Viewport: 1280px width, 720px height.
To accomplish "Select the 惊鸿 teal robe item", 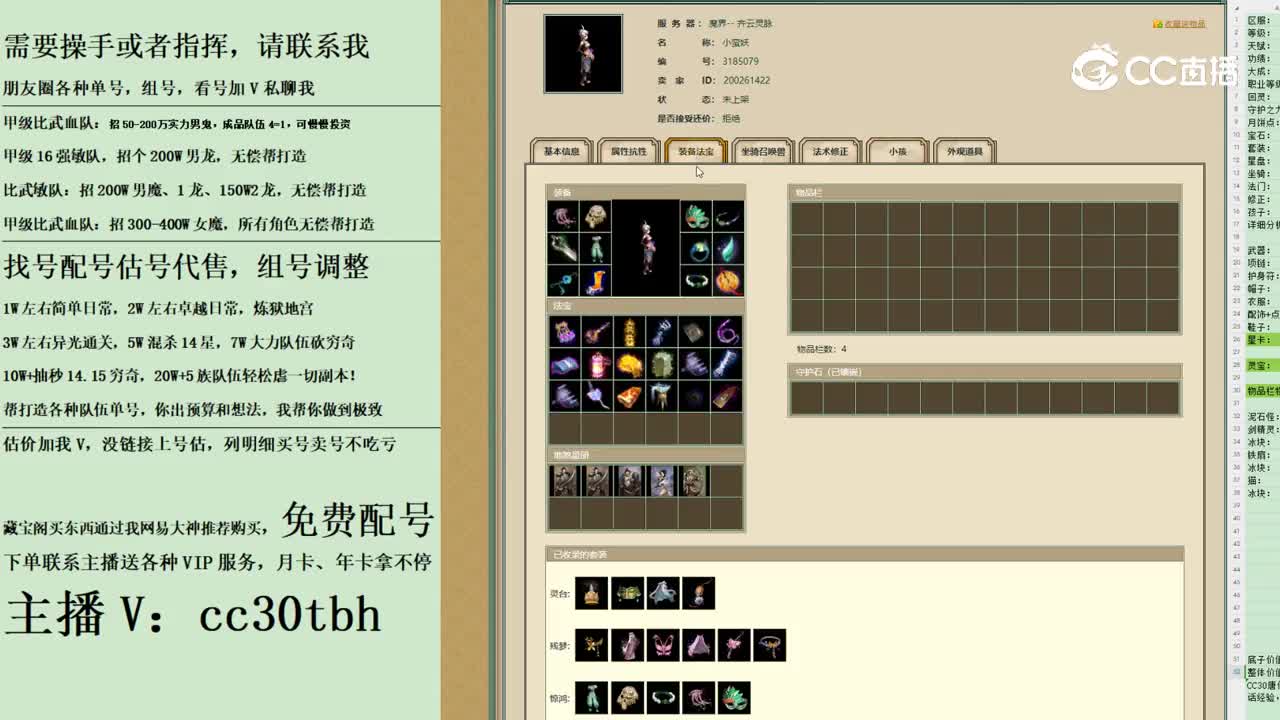I will coord(591,697).
